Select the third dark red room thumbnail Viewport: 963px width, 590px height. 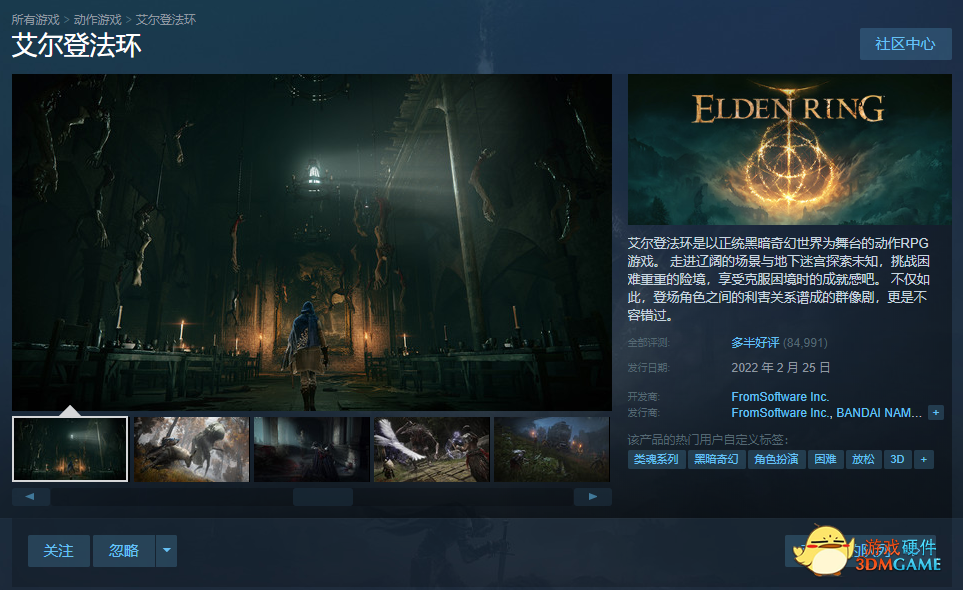click(x=311, y=449)
